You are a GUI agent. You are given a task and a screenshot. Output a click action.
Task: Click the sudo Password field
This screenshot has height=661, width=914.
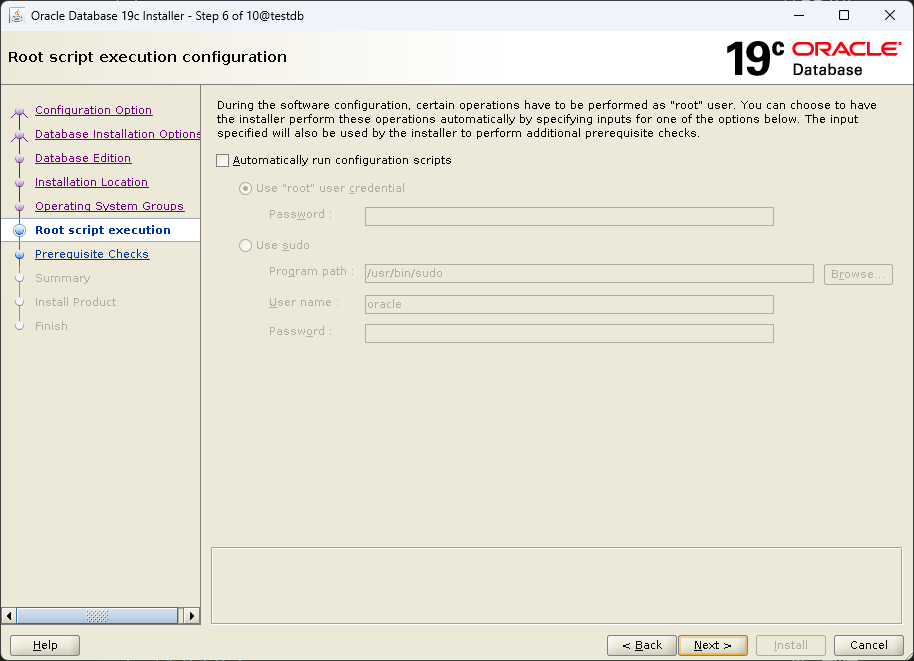pos(569,333)
